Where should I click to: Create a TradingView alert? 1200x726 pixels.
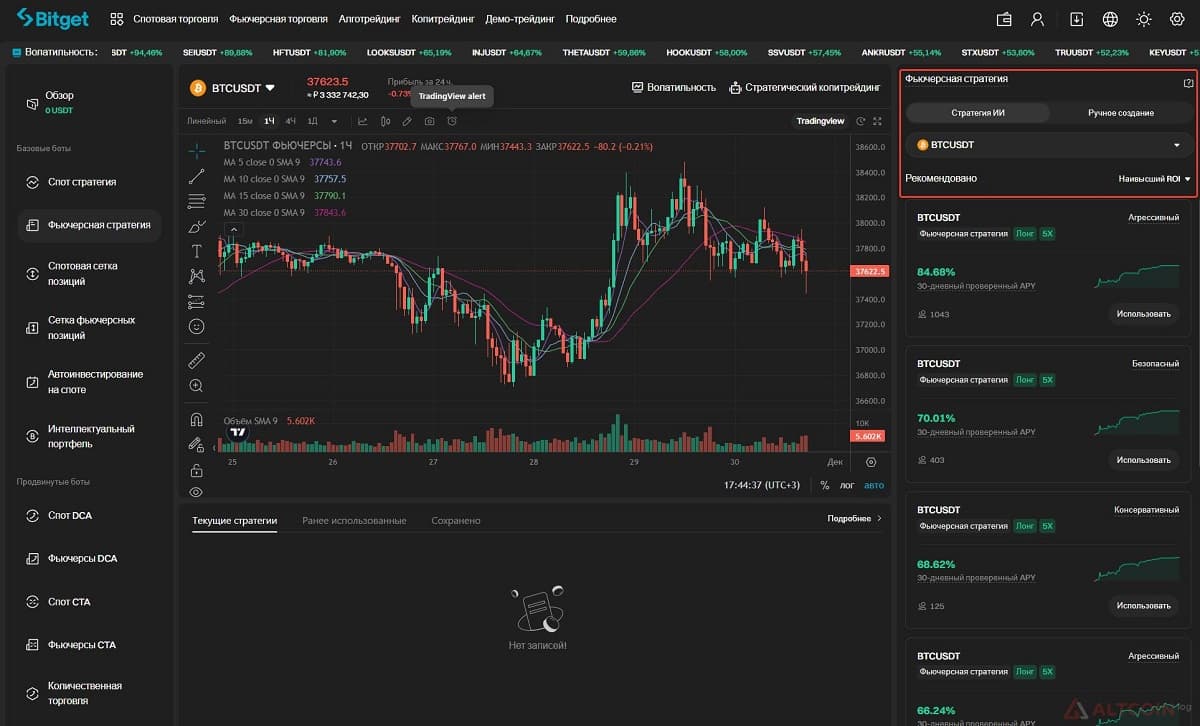coord(452,121)
